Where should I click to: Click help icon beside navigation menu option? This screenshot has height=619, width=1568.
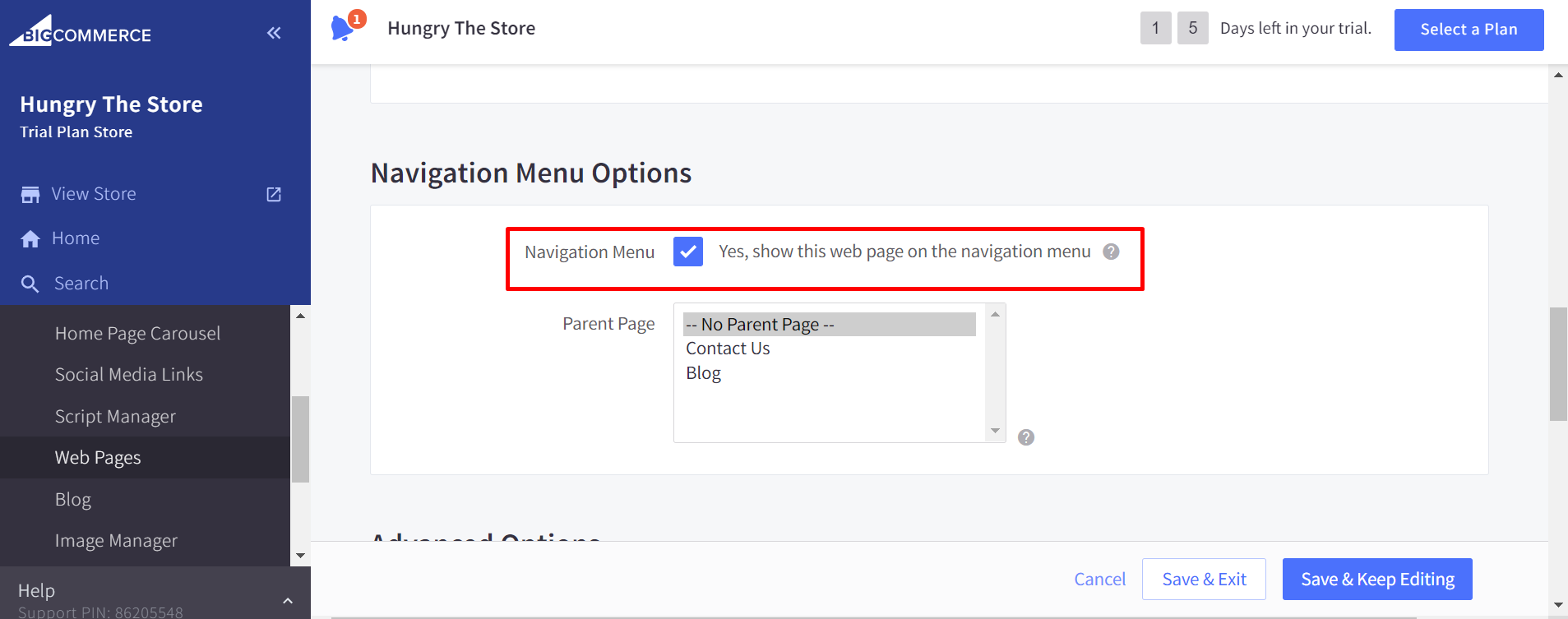[1111, 252]
